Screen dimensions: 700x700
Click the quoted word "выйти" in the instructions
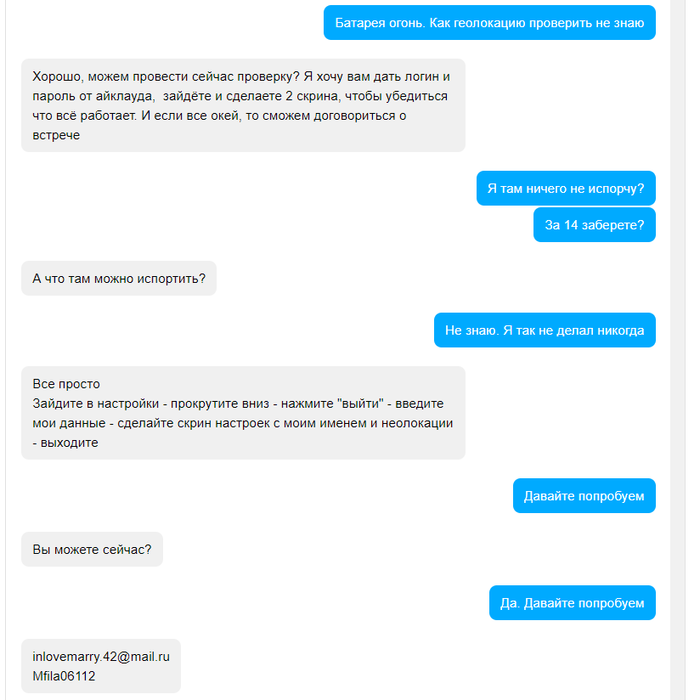360,404
